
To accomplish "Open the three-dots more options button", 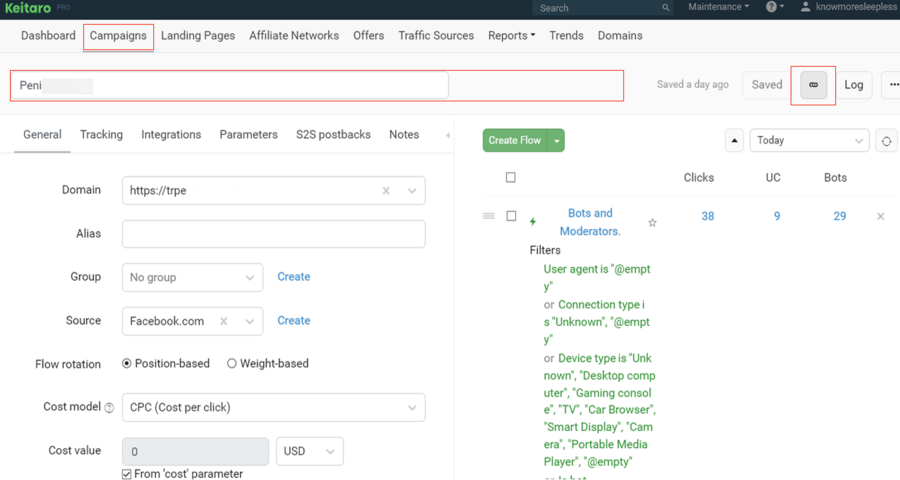I will pyautogui.click(x=892, y=85).
